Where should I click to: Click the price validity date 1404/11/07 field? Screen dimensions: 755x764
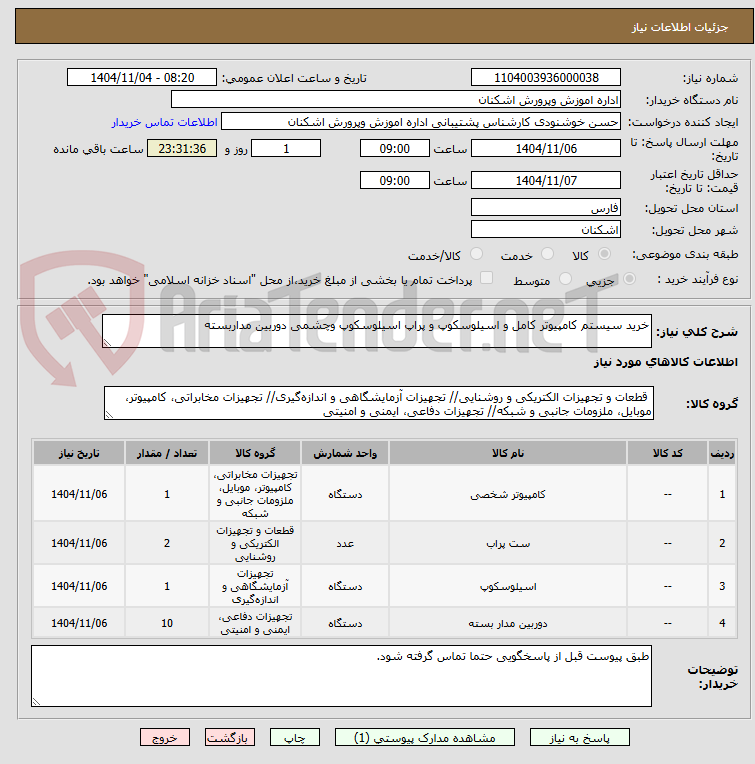click(x=546, y=180)
